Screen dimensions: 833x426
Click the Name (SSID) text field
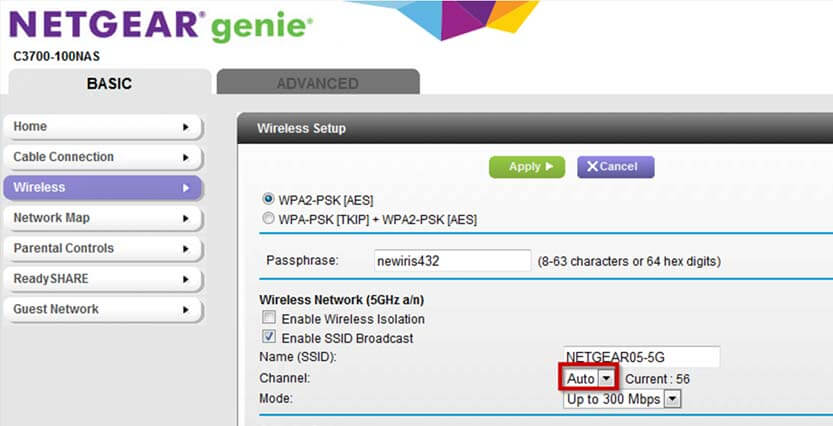641,357
